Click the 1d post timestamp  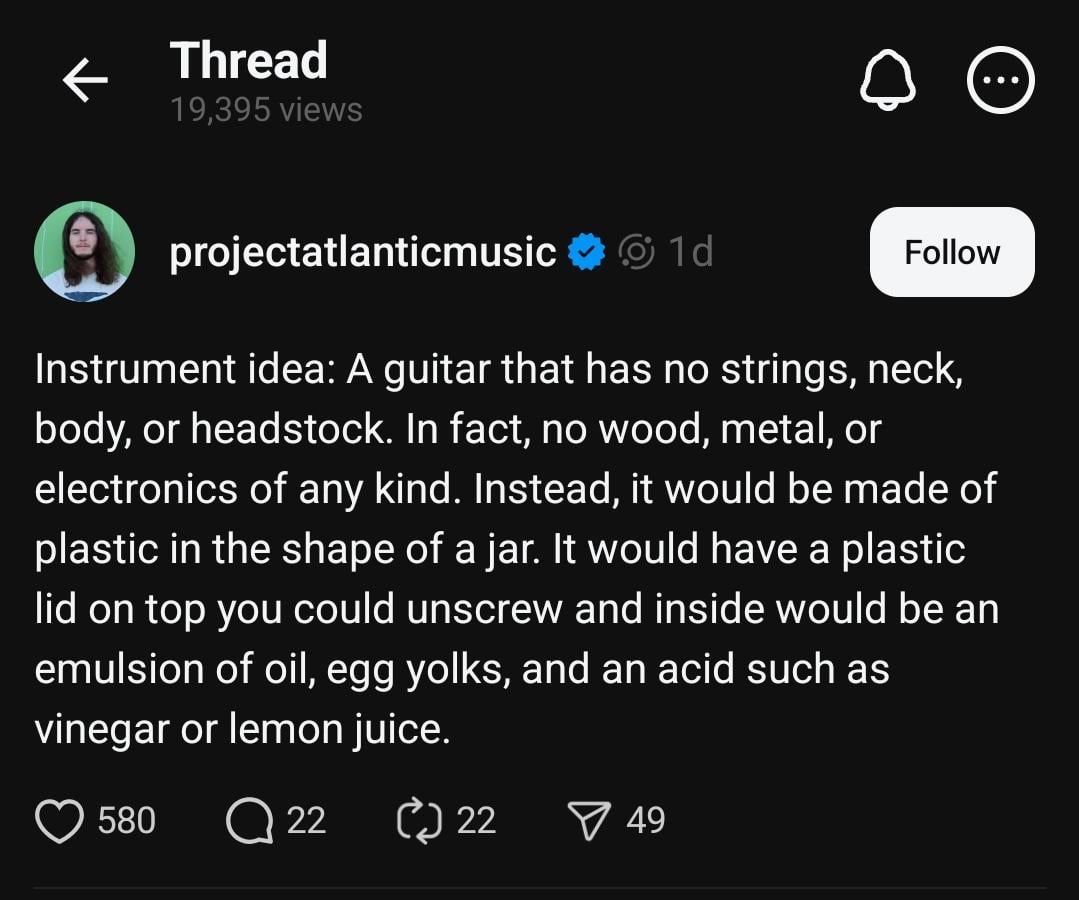click(x=691, y=252)
